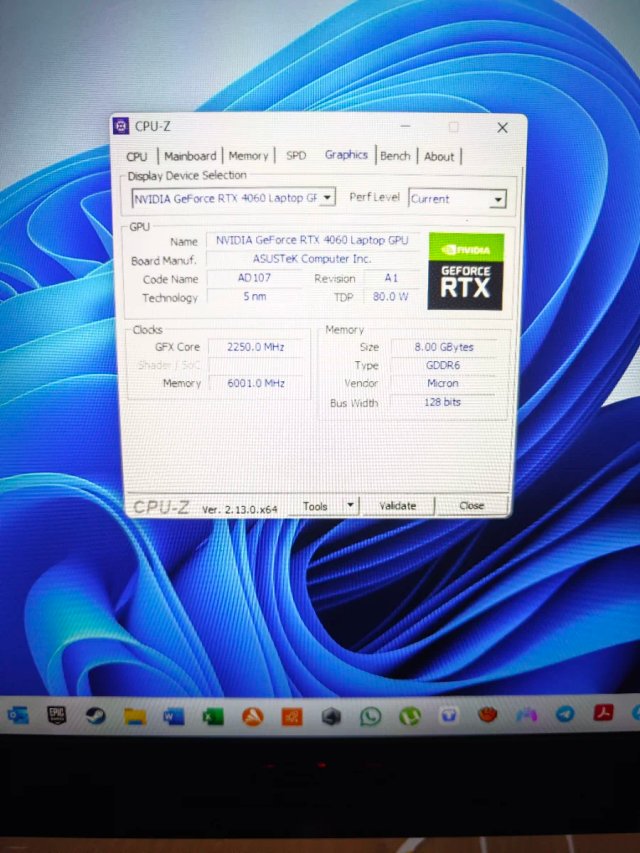Click the 128 bits bus width value
The width and height of the screenshot is (640, 853).
[443, 402]
